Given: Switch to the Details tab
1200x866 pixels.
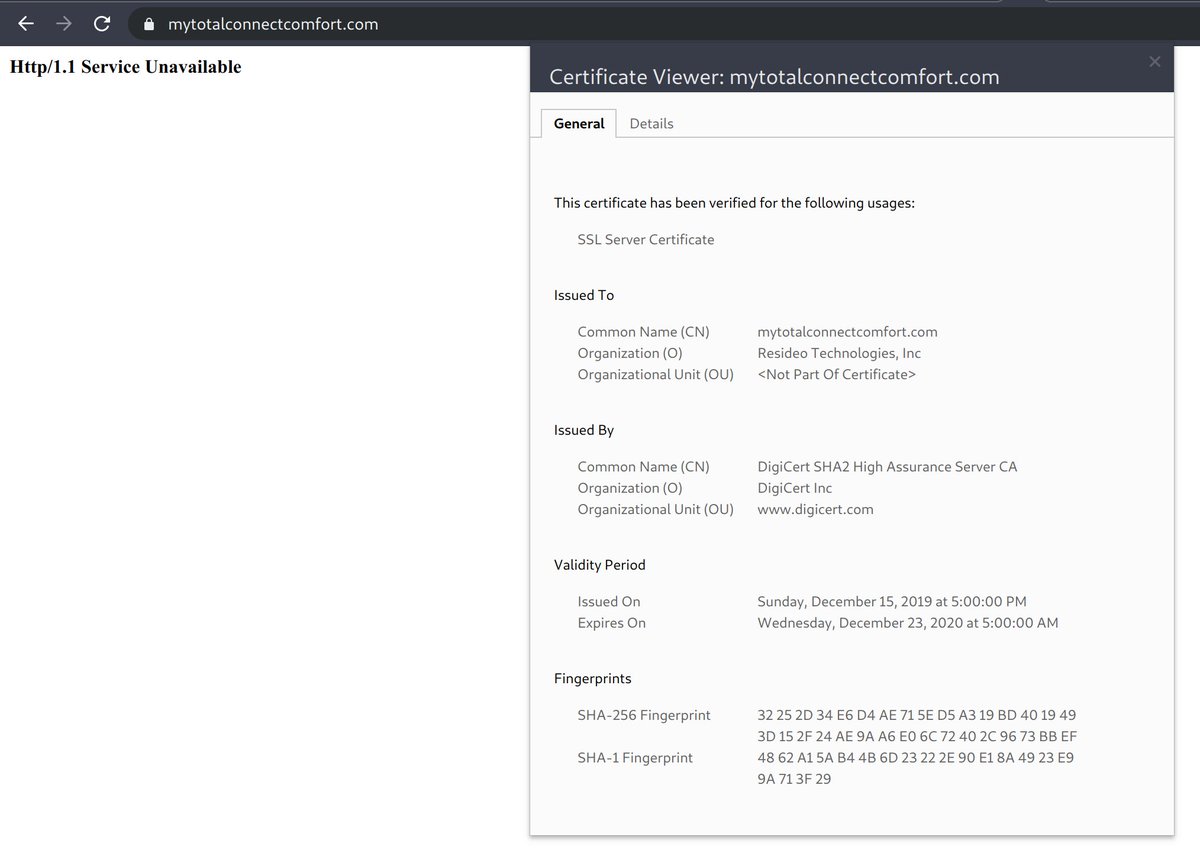Looking at the screenshot, I should click(x=651, y=124).
